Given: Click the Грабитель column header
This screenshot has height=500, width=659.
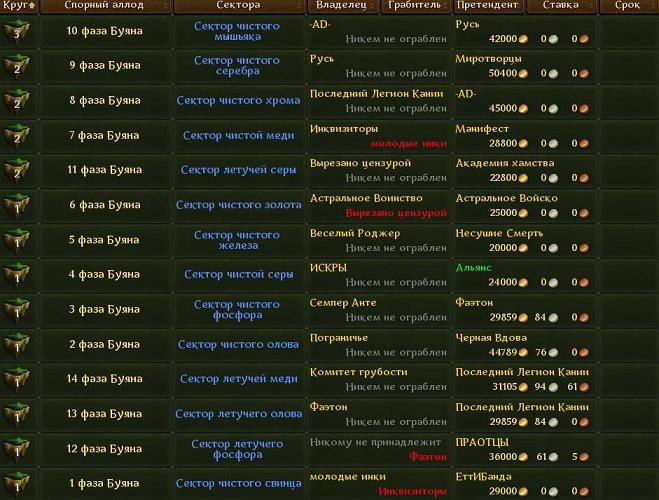Looking at the screenshot, I should click(415, 6).
